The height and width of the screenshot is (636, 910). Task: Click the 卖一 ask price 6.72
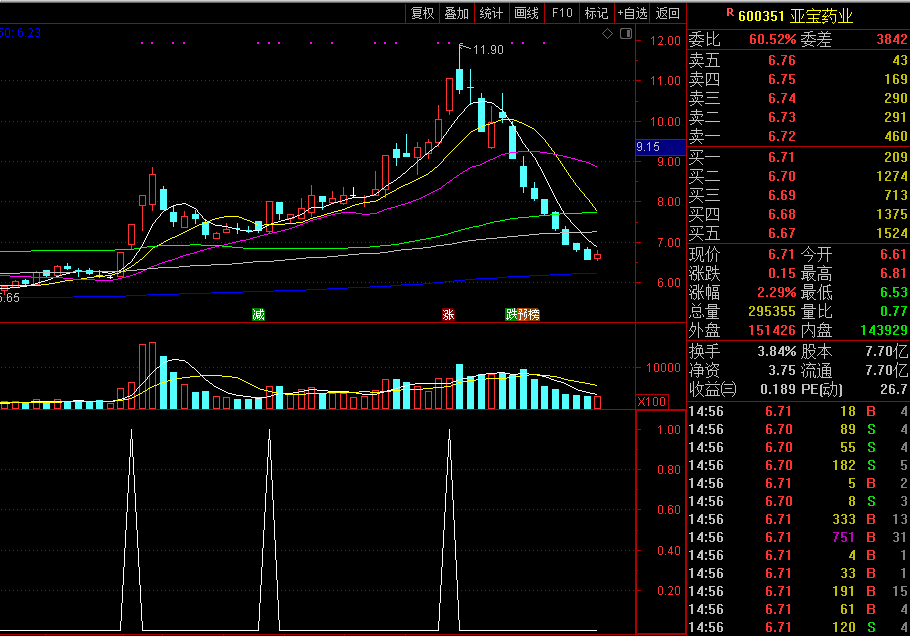pos(782,136)
